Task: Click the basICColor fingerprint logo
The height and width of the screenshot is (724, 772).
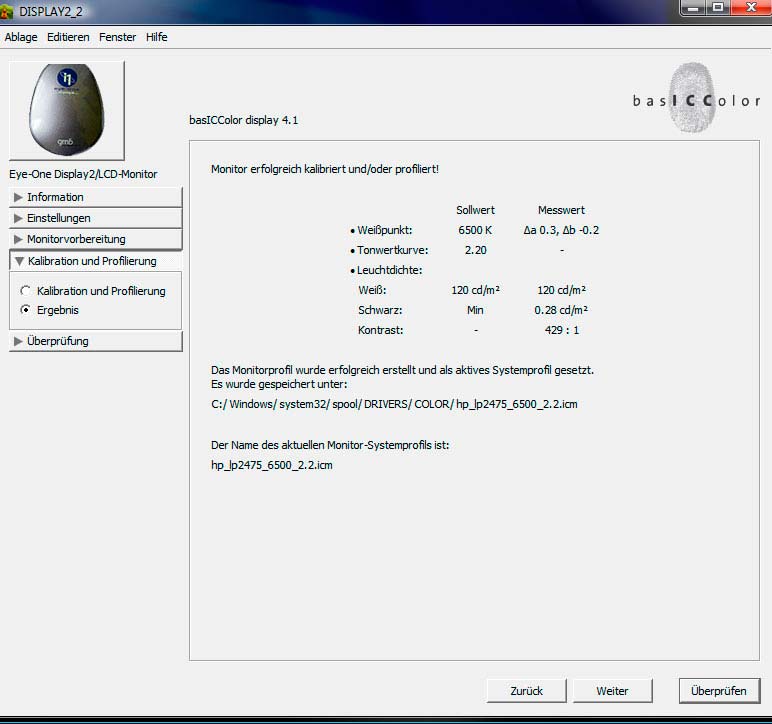Action: coord(693,96)
